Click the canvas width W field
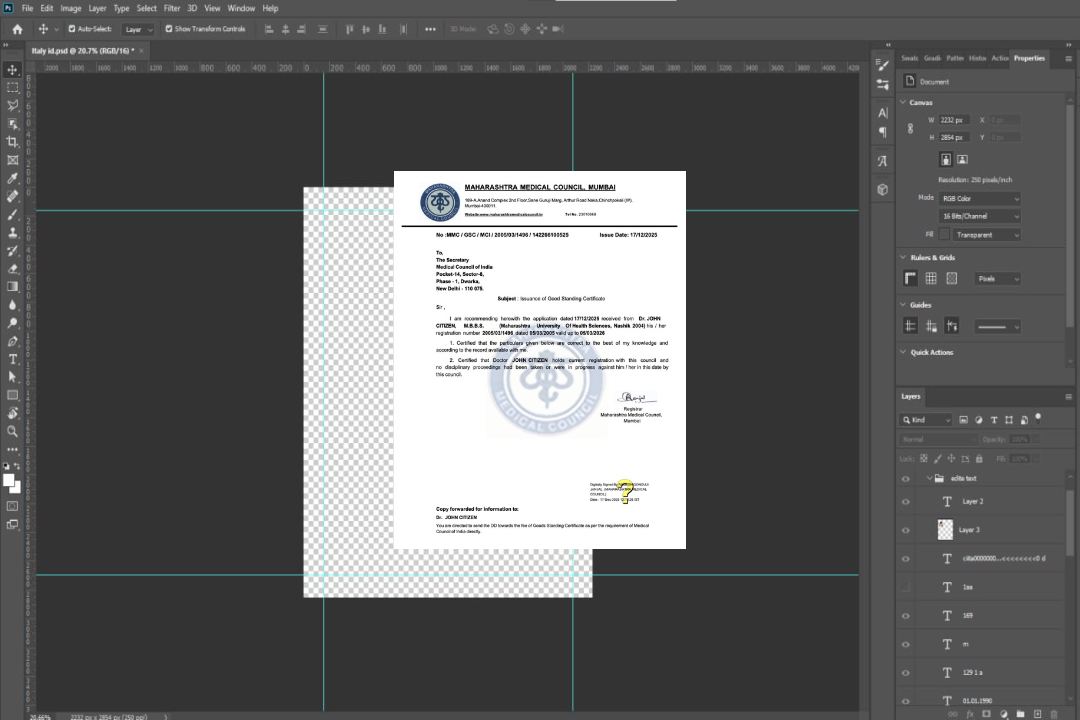 click(955, 120)
